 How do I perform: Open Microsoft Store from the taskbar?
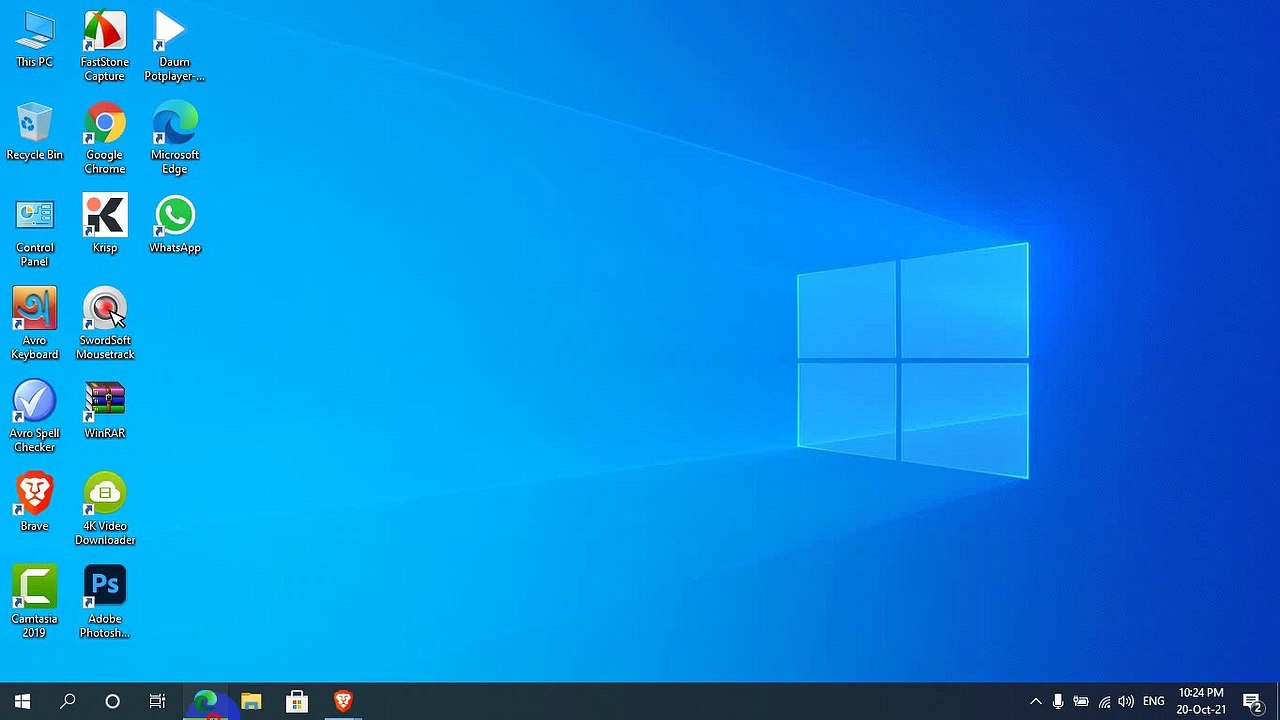297,701
